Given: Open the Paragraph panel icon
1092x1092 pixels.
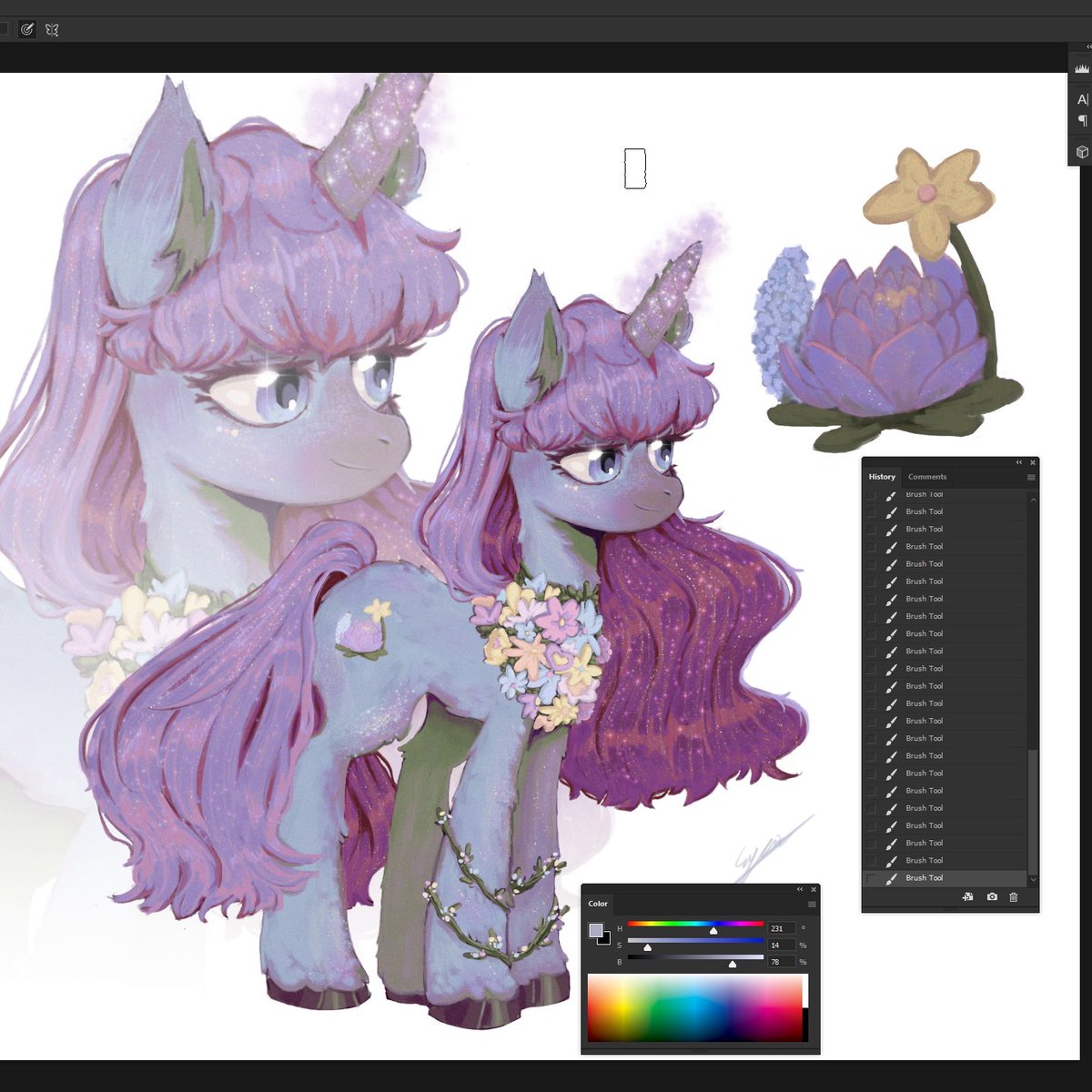Looking at the screenshot, I should [x=1082, y=120].
